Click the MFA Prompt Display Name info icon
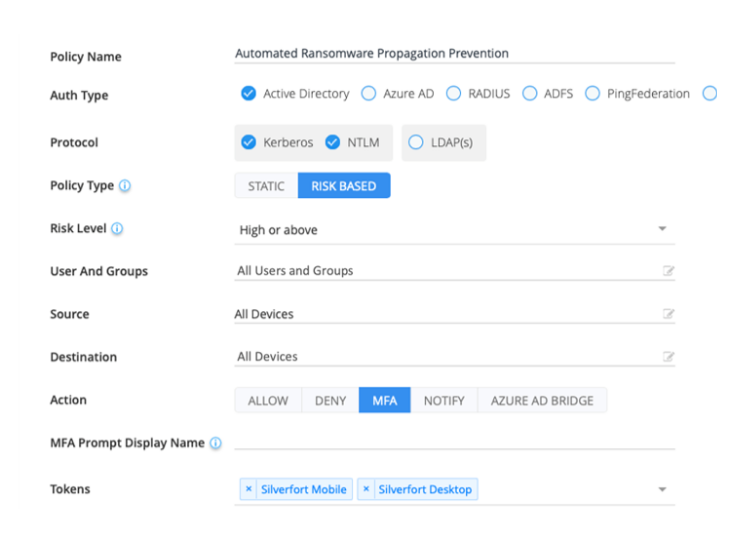The height and width of the screenshot is (557, 754). tap(216, 443)
